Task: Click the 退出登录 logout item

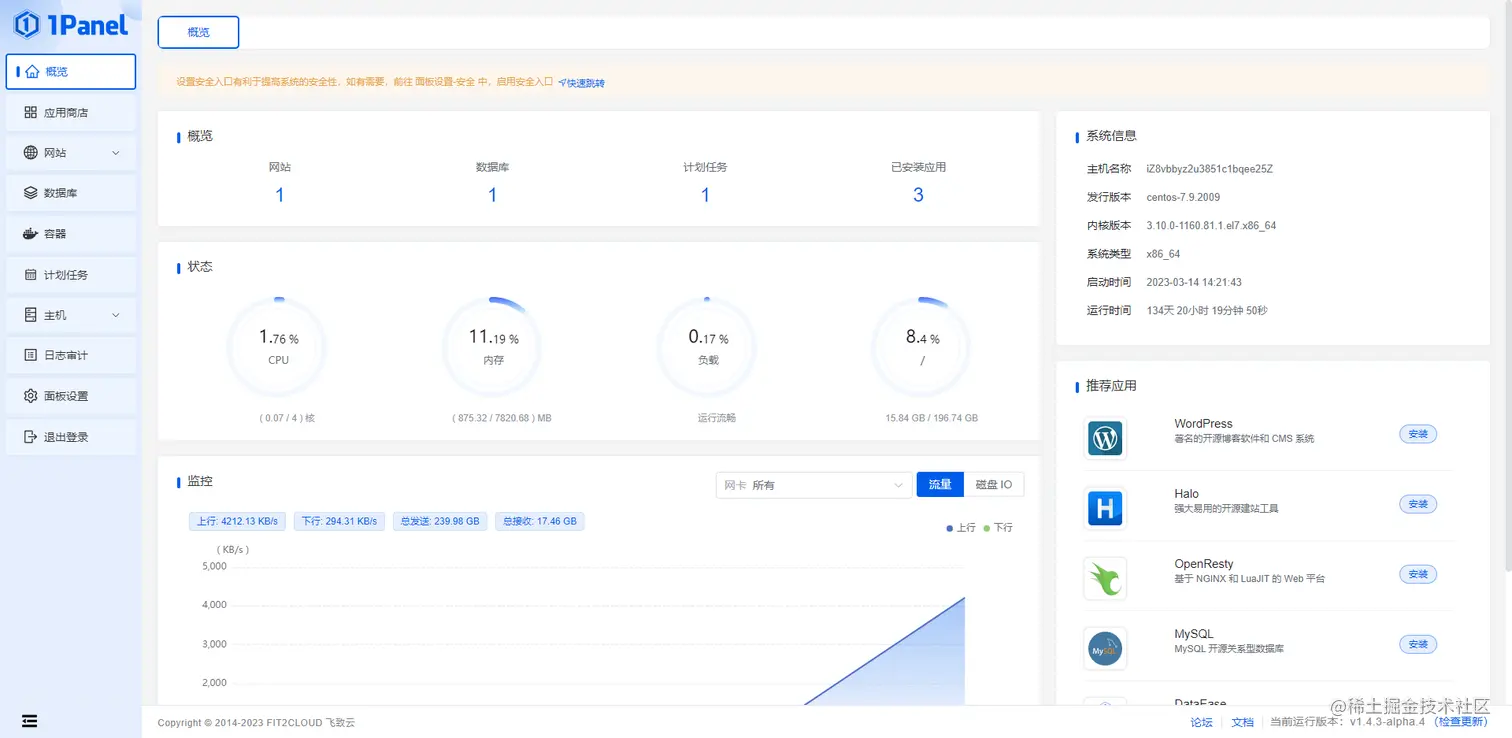Action: point(71,437)
